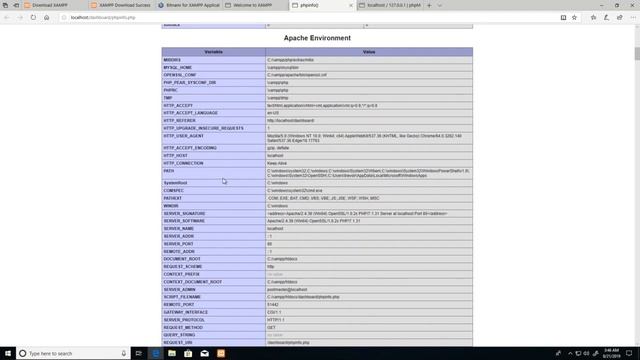Select the HTTP_CONNECTION variable cell
Viewport: 640px width, 360px height.
click(213, 163)
